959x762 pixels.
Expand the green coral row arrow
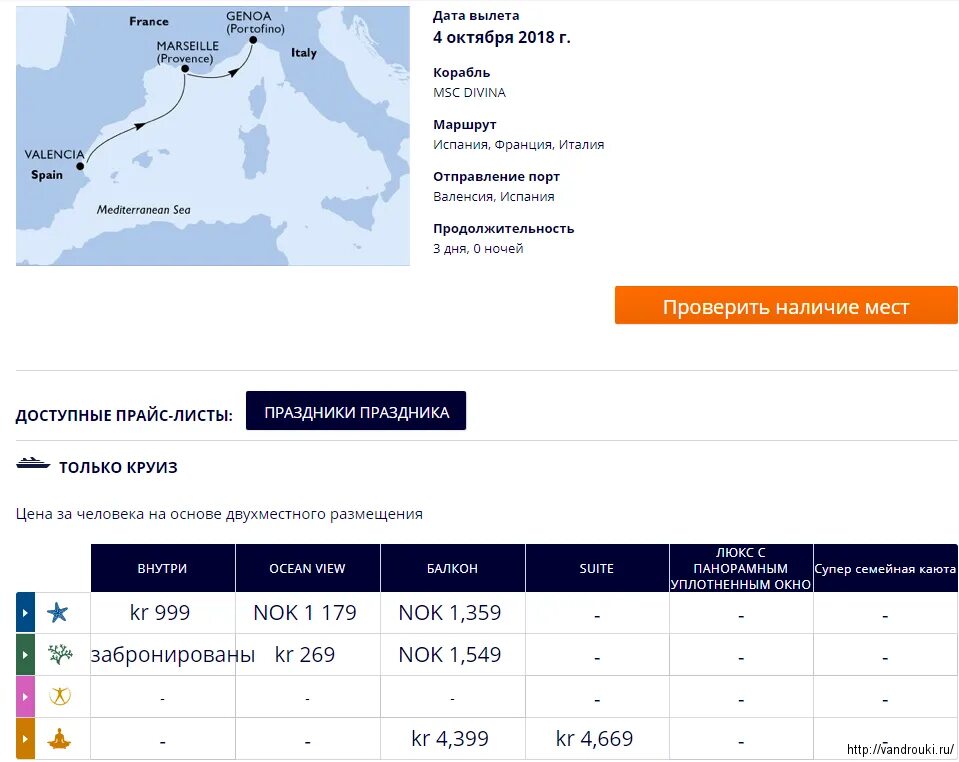pyautogui.click(x=25, y=654)
